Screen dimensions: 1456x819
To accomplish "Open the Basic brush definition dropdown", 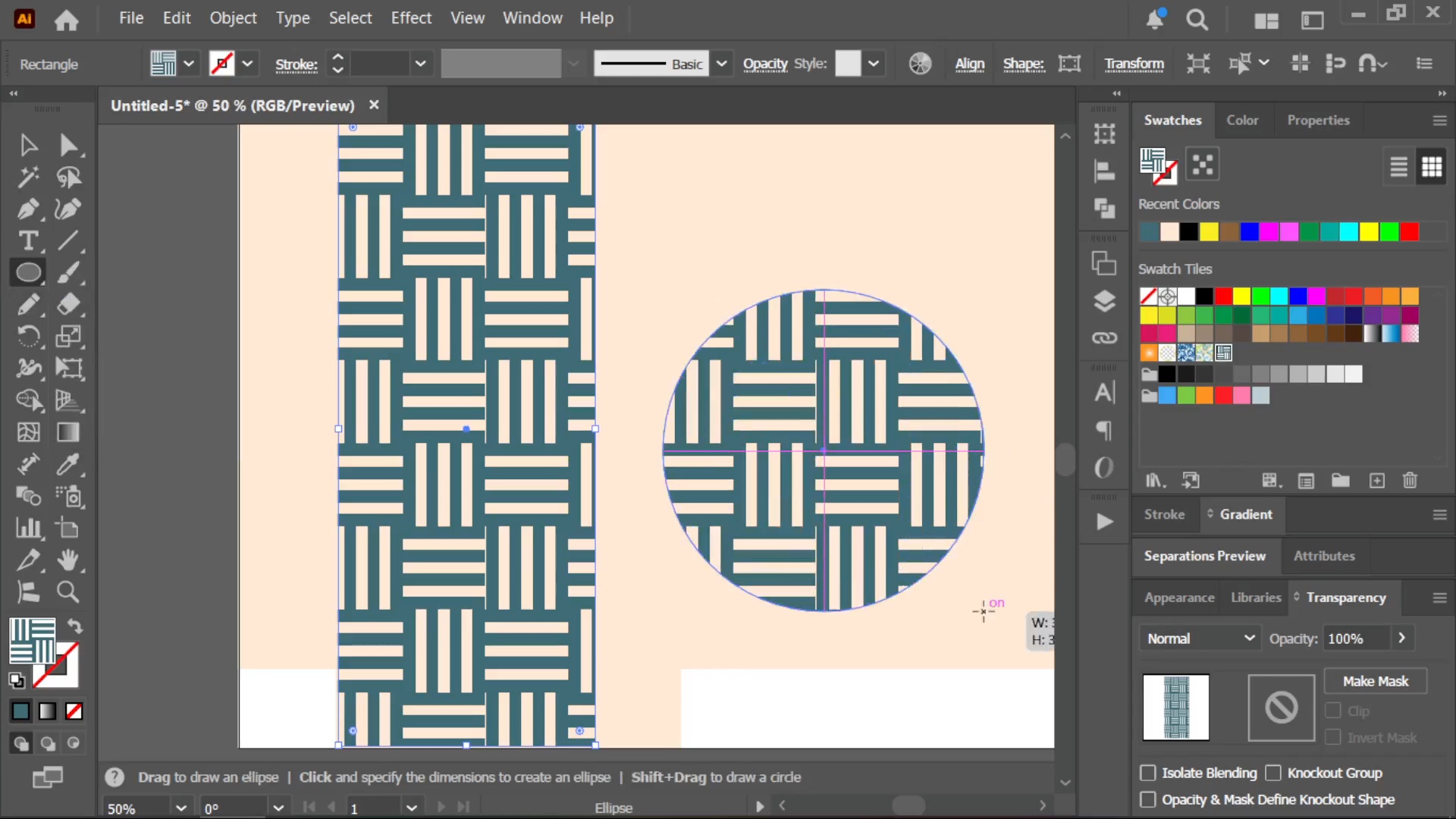I will pyautogui.click(x=721, y=64).
